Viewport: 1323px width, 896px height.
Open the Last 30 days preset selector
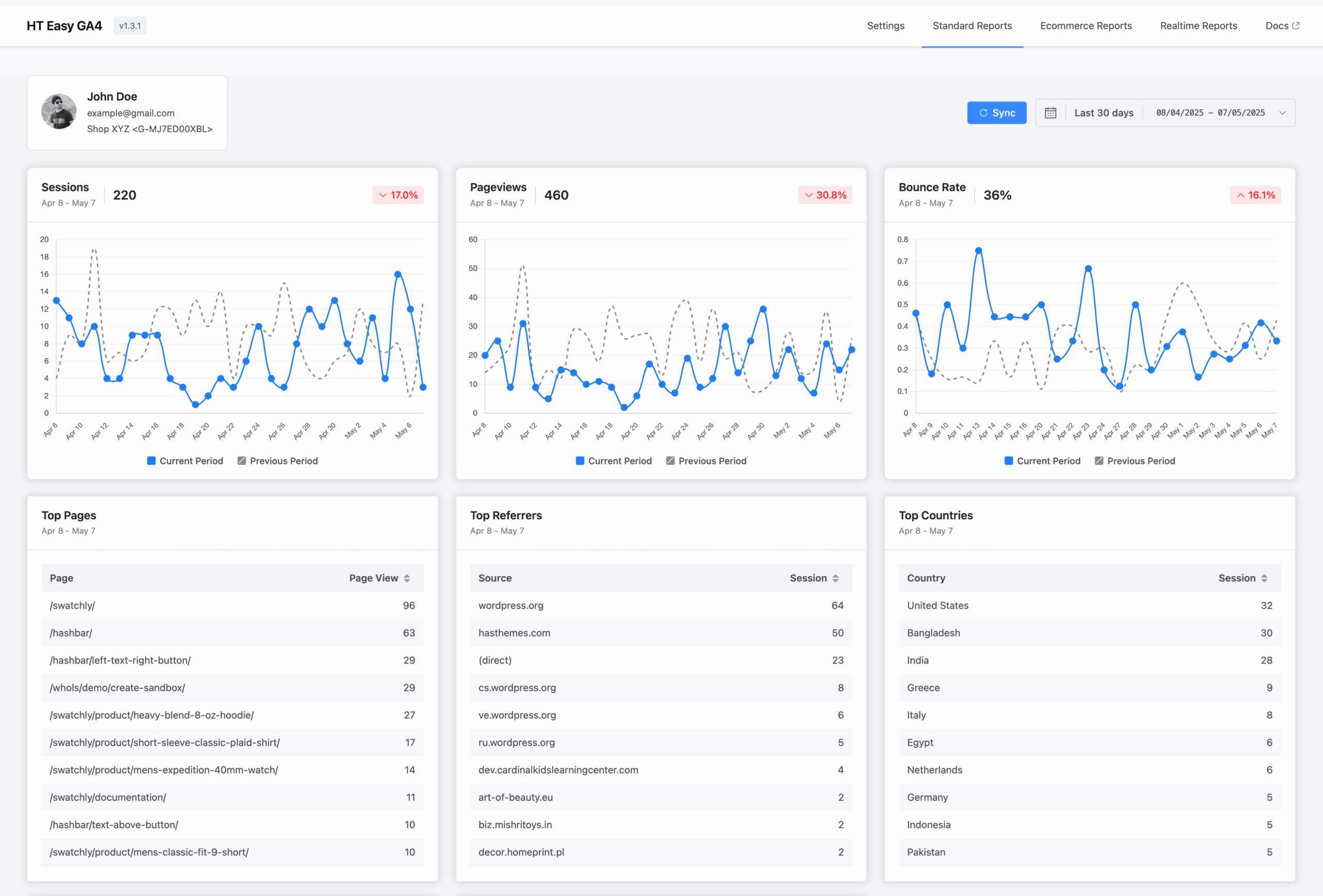(1103, 113)
